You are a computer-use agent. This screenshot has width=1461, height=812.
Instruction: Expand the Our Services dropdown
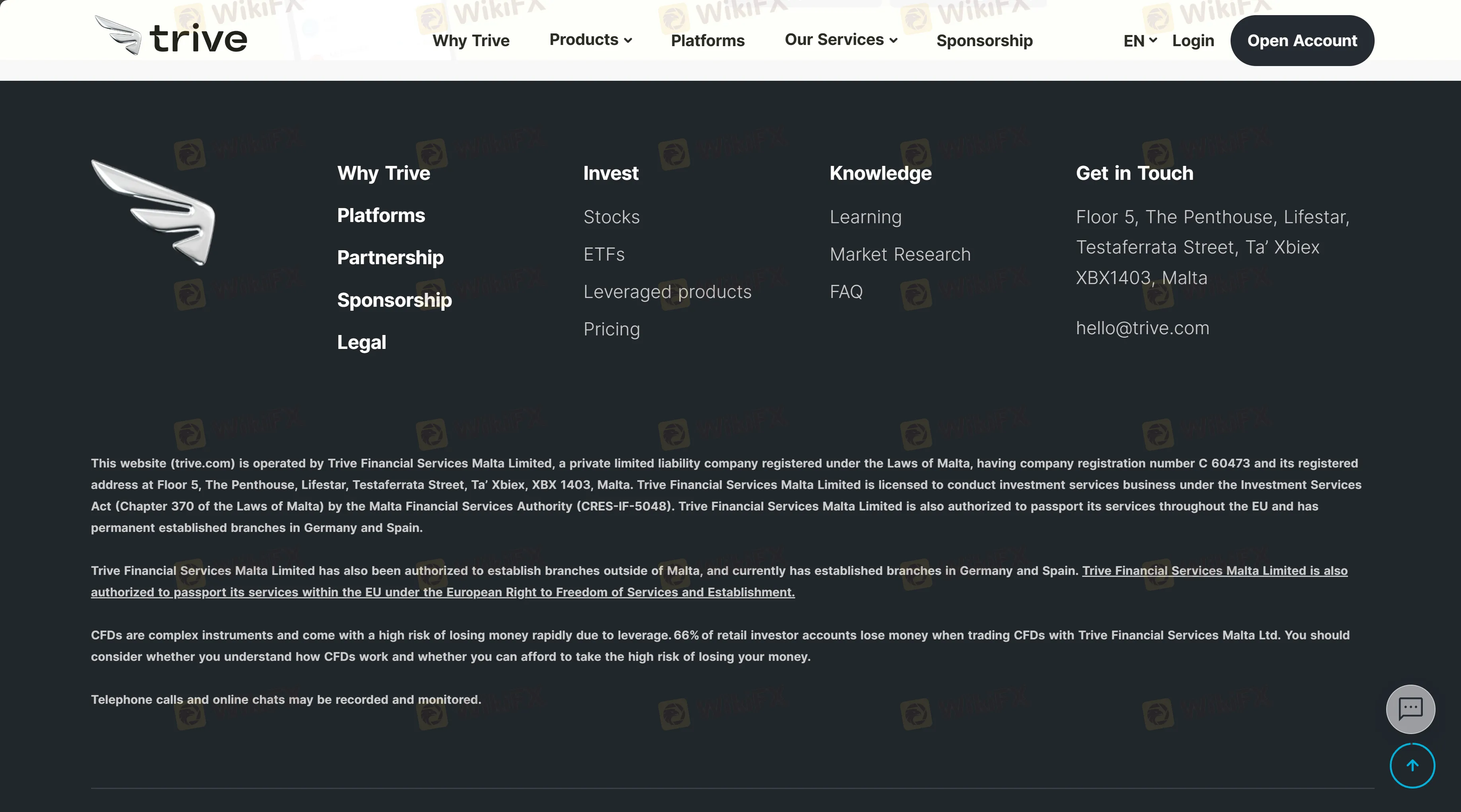[x=841, y=40]
